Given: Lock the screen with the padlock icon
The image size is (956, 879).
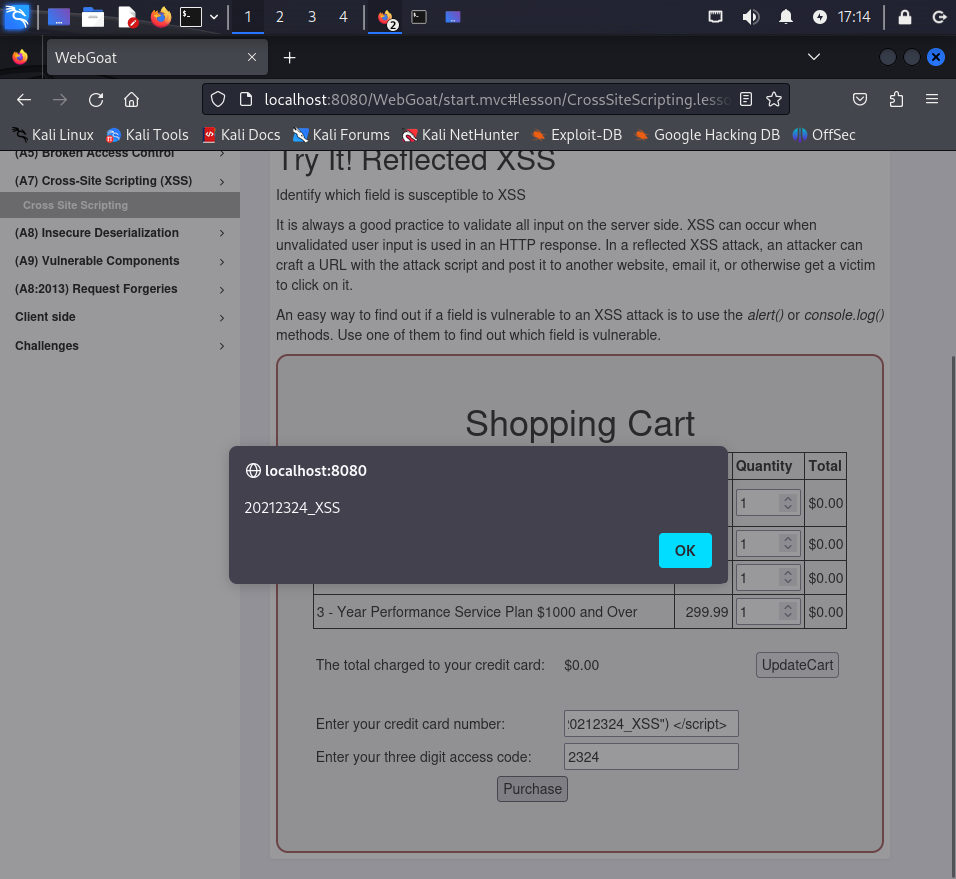Looking at the screenshot, I should coord(905,16).
